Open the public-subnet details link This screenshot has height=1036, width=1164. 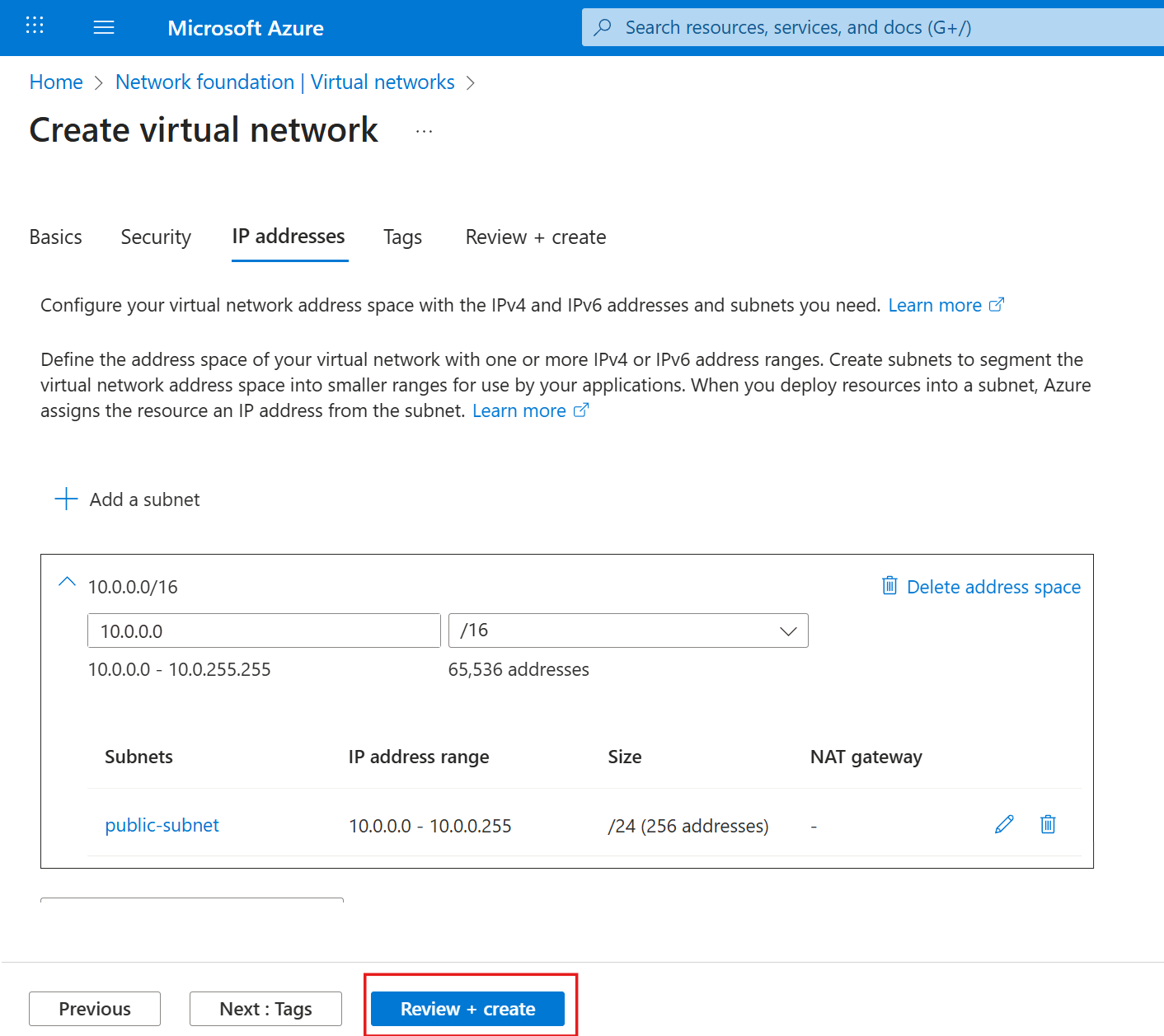(x=162, y=824)
